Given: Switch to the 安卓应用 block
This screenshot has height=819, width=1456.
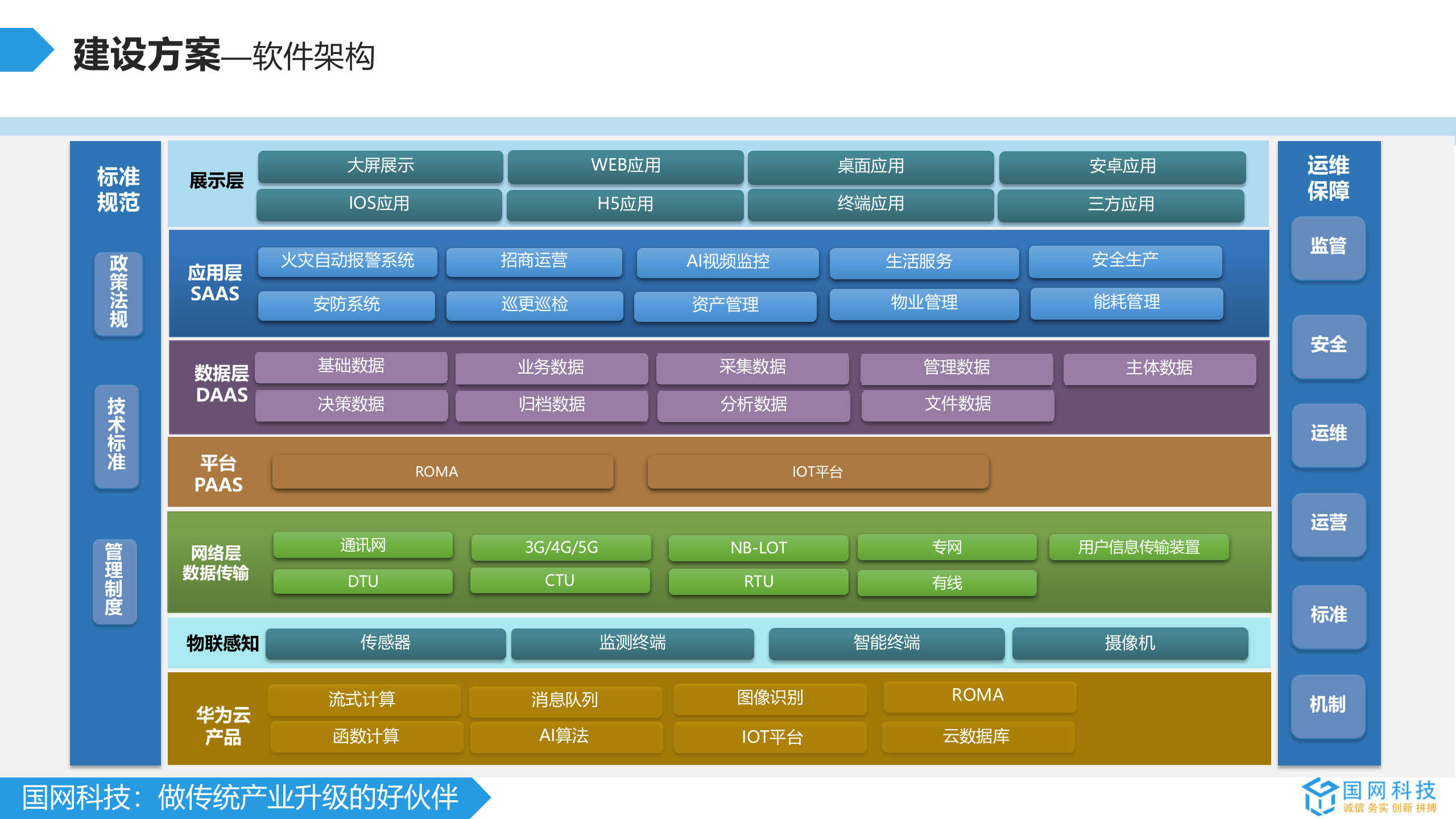Looking at the screenshot, I should [1121, 166].
